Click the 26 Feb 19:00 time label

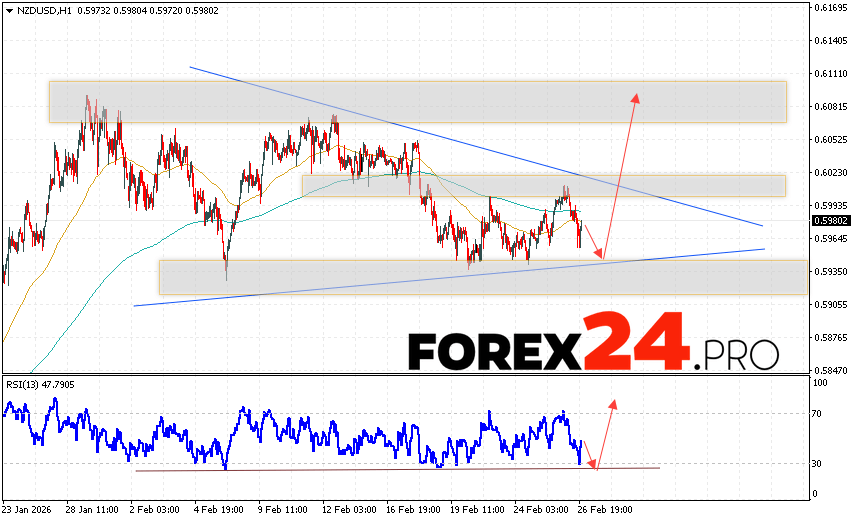click(x=604, y=508)
